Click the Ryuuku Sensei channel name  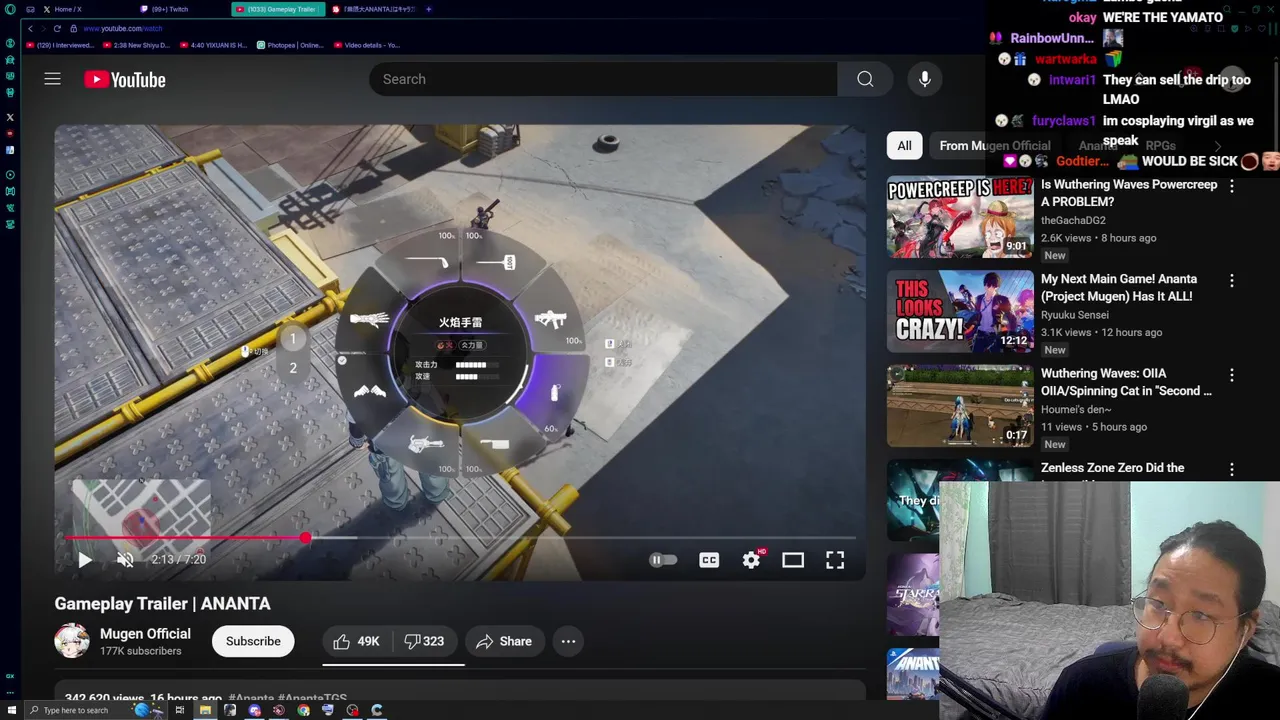coord(1075,314)
